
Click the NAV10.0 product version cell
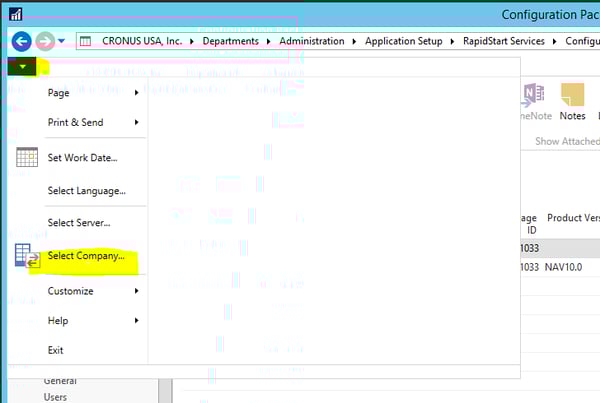[x=563, y=267]
